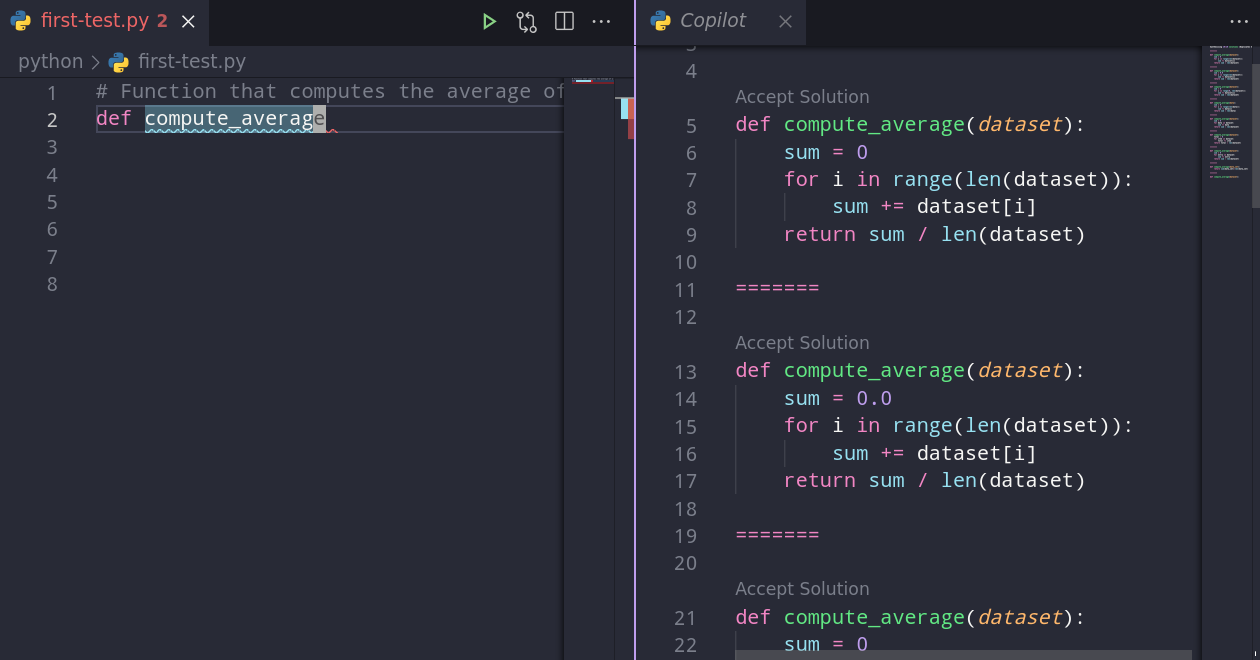Image resolution: width=1260 pixels, height=660 pixels.
Task: Open left editor's more actions ellipsis
Action: (601, 21)
